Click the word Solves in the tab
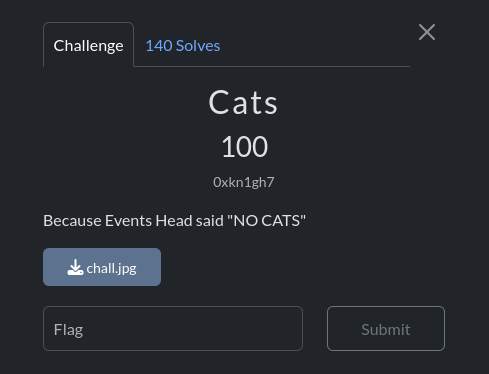The image size is (489, 374). (198, 46)
